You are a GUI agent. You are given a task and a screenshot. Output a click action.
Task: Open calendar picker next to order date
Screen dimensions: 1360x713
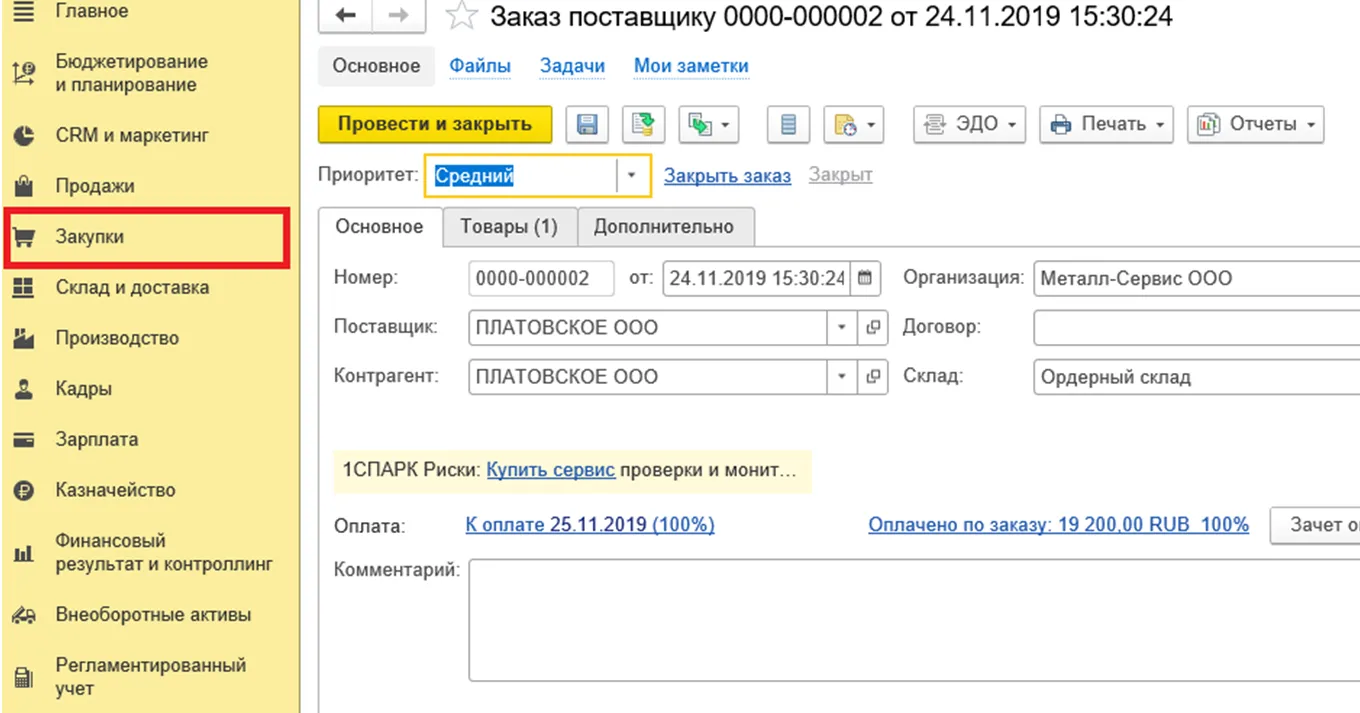coord(865,278)
